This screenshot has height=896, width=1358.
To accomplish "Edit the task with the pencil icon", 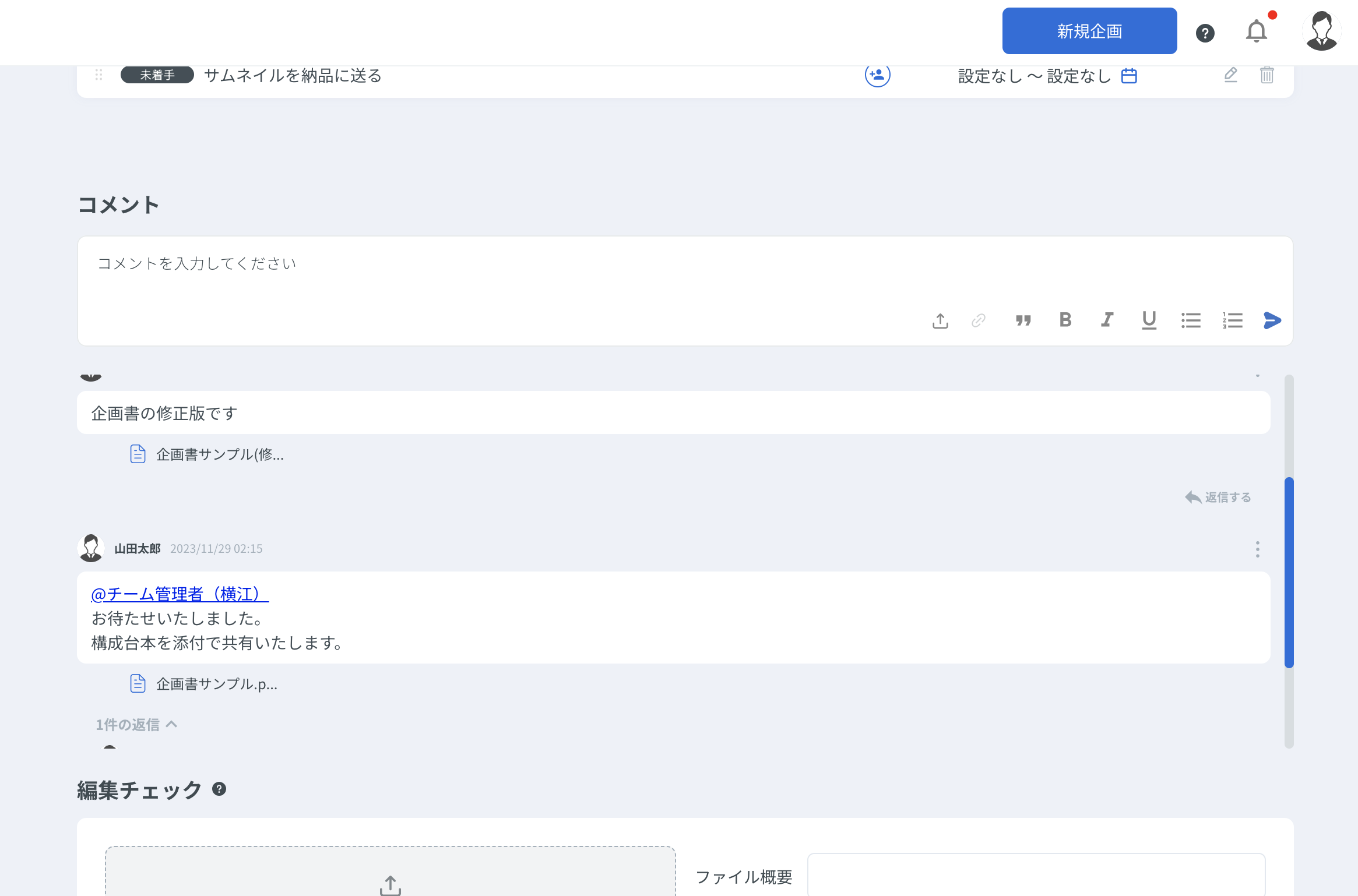I will click(x=1230, y=75).
